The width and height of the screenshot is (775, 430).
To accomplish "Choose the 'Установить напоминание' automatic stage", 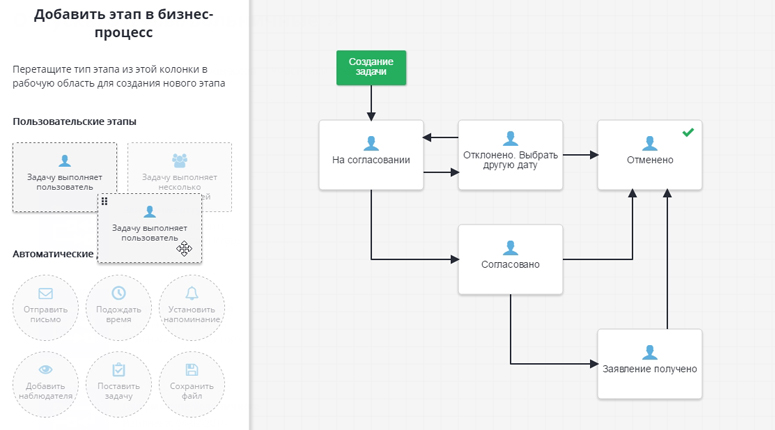I will point(192,308).
